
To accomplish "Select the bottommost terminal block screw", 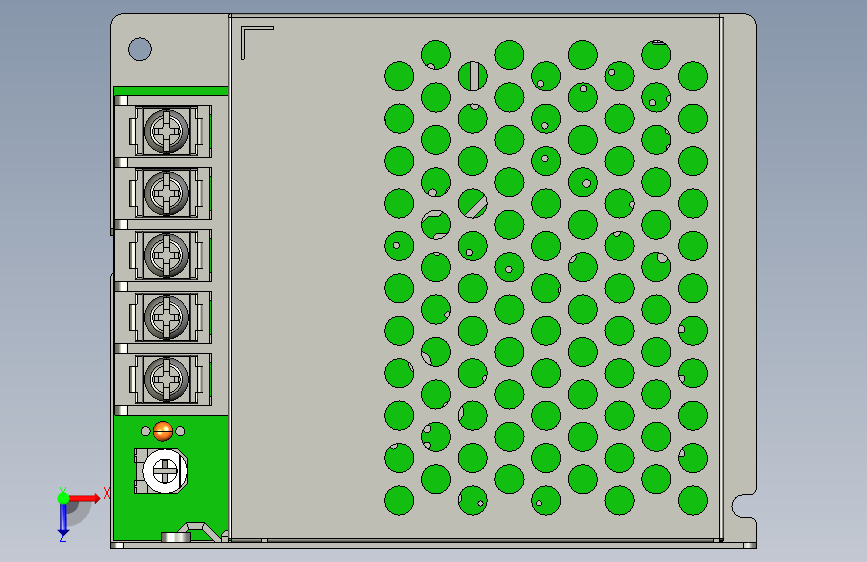I will (166, 379).
